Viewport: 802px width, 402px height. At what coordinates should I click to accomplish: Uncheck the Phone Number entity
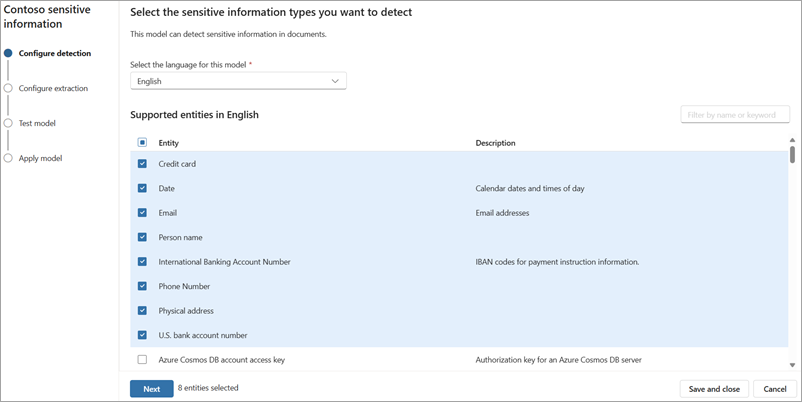click(142, 286)
